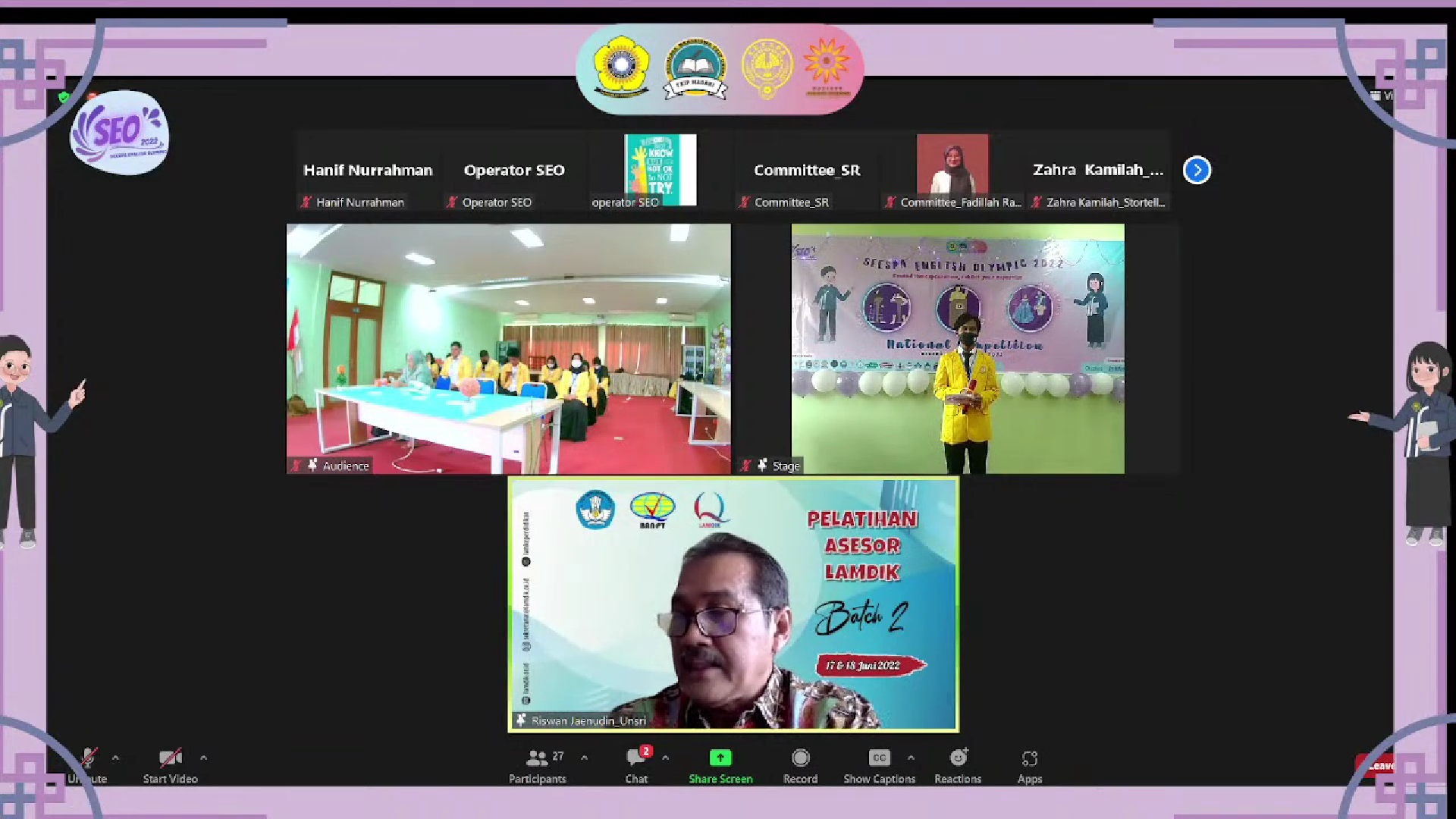Viewport: 1456px width, 819px height.
Task: Expand video options arrow beside Start Video
Action: (x=203, y=758)
